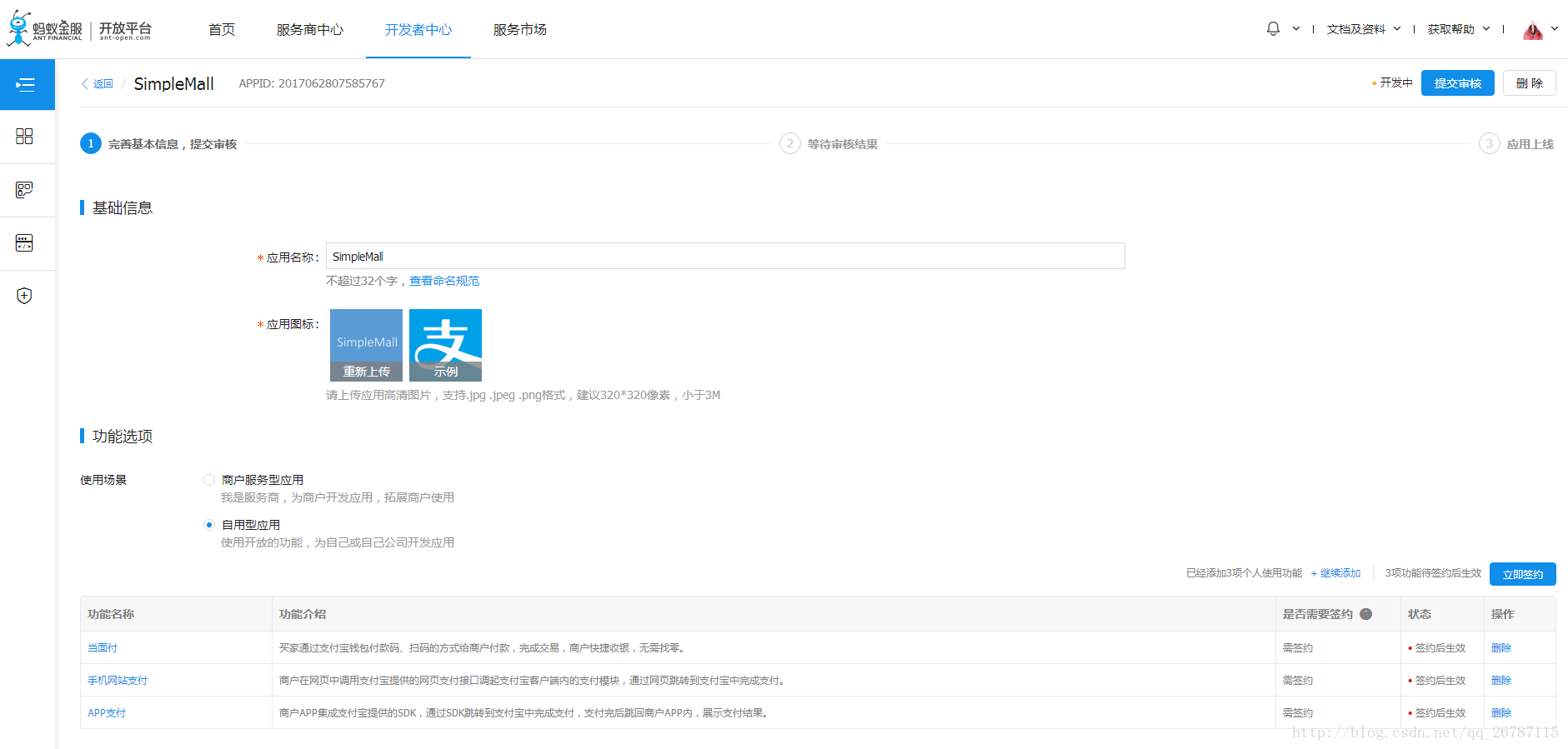Go to 首页 tab
The width and height of the screenshot is (1568, 749).
(x=222, y=30)
